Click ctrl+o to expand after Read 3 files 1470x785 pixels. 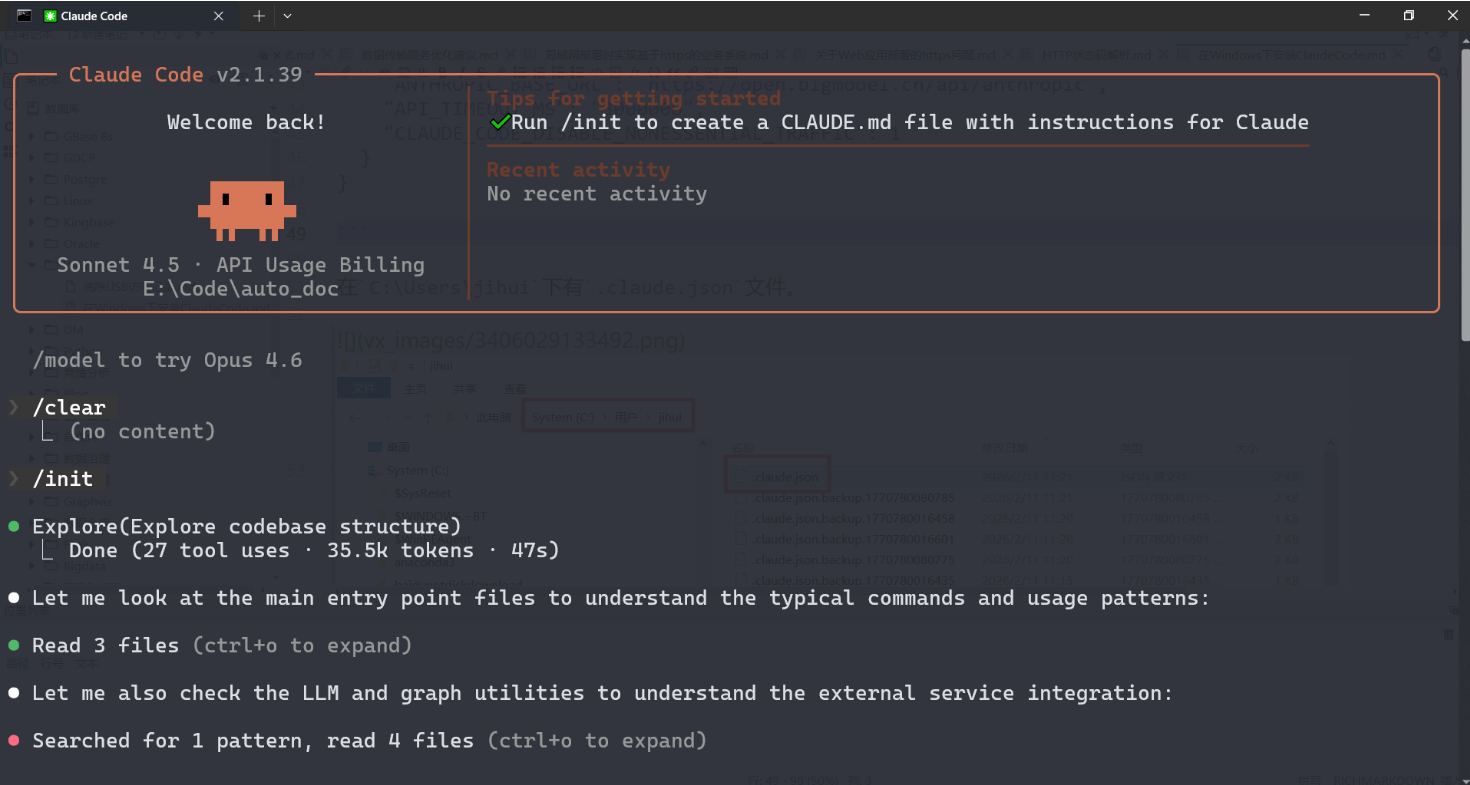(x=302, y=645)
